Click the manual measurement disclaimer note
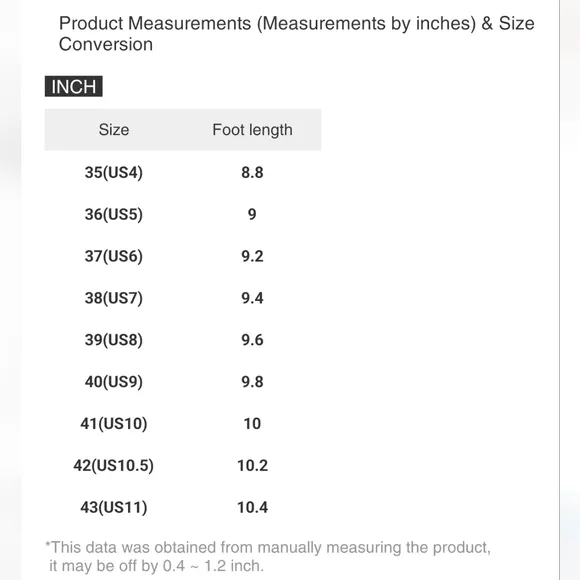The image size is (580, 580). pos(268,556)
